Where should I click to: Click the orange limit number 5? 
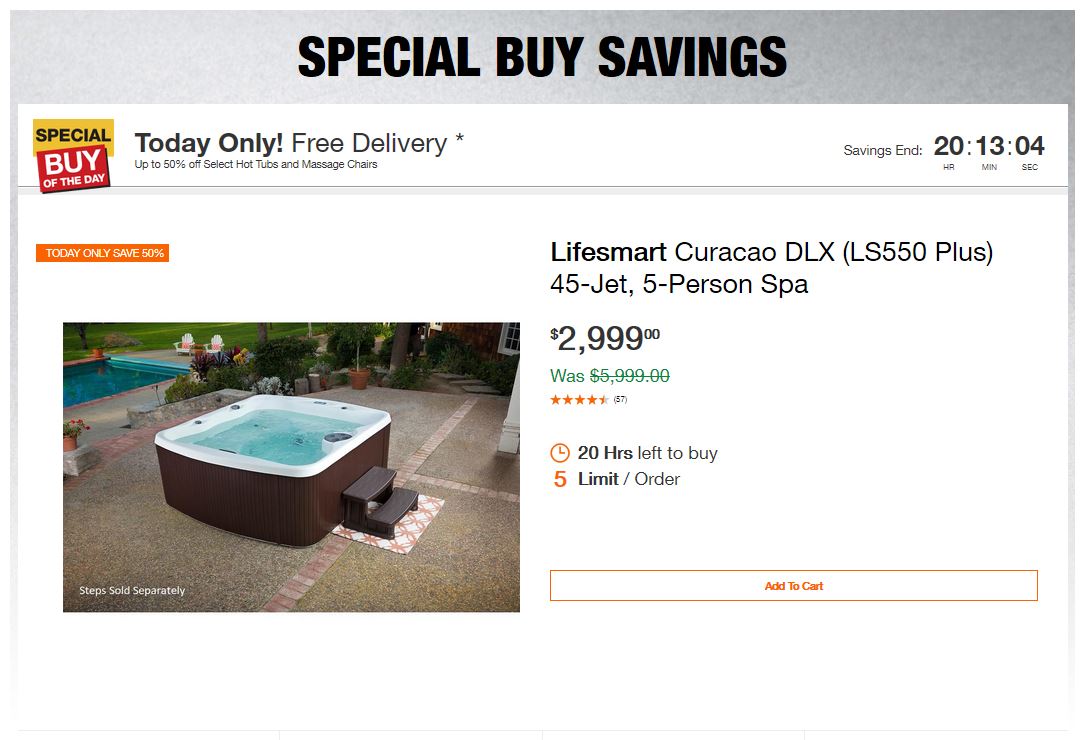560,480
